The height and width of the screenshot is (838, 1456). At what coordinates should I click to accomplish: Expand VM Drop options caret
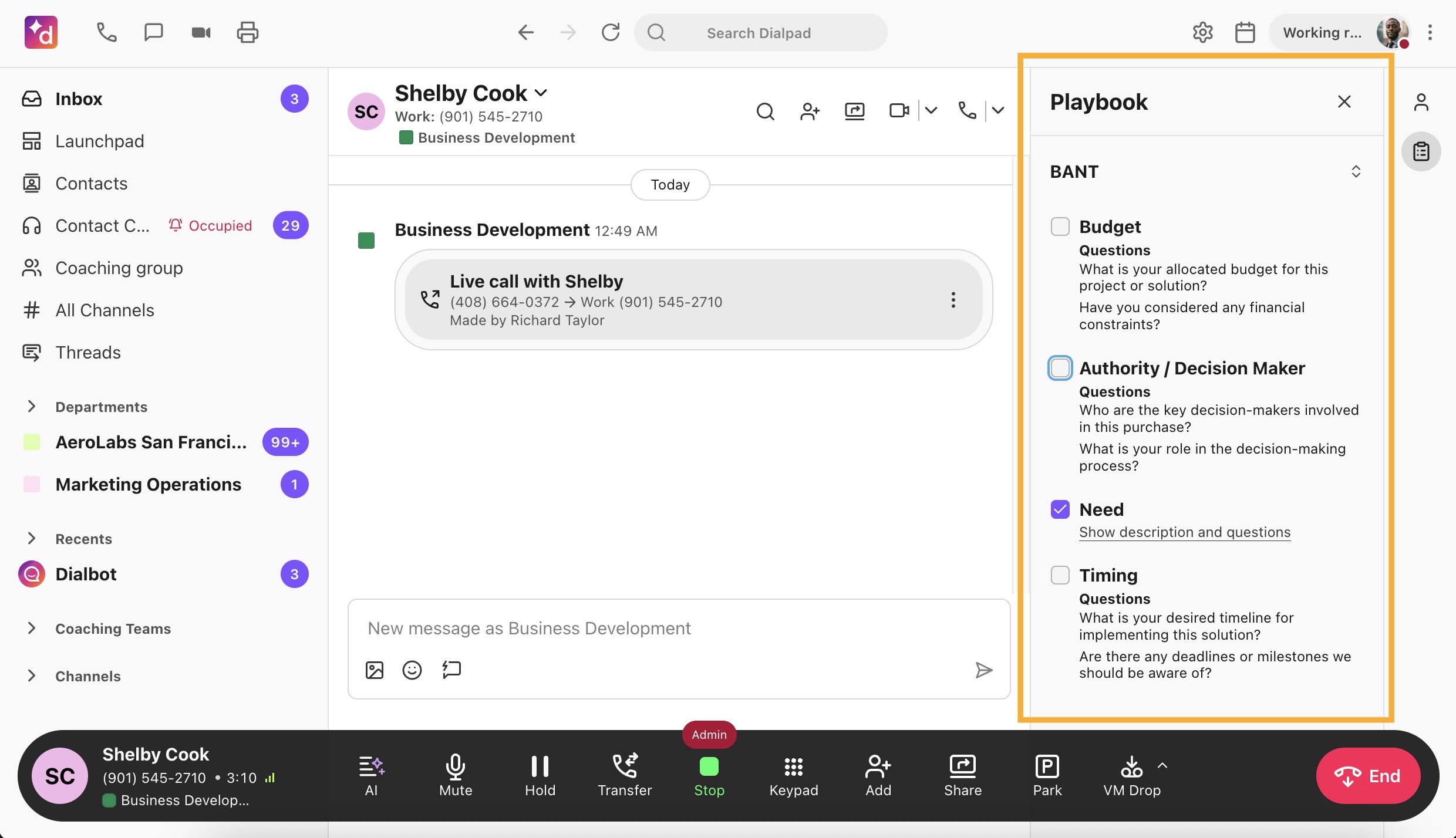(1162, 765)
